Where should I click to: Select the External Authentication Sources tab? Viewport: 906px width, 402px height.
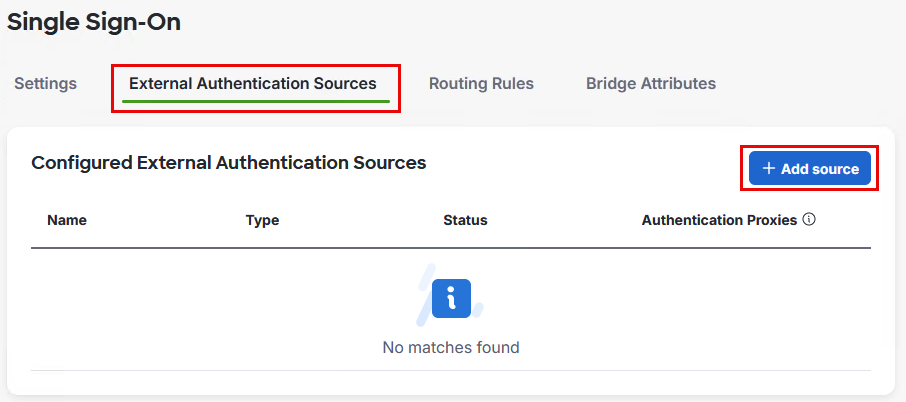[253, 84]
